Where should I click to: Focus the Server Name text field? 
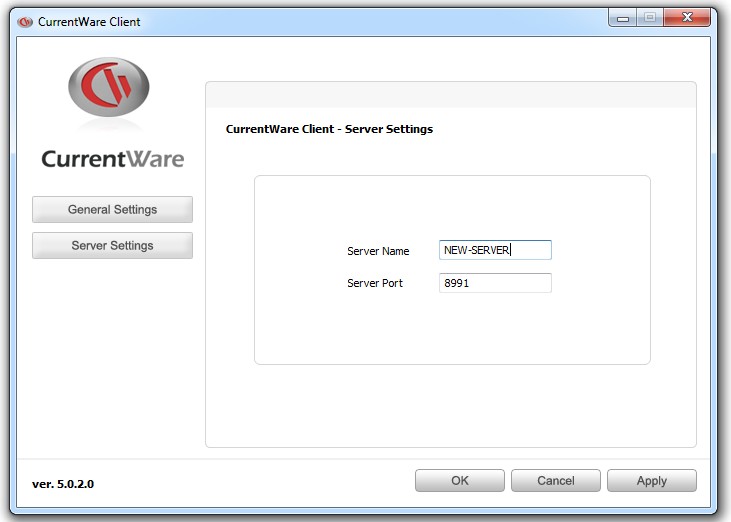pyautogui.click(x=495, y=251)
